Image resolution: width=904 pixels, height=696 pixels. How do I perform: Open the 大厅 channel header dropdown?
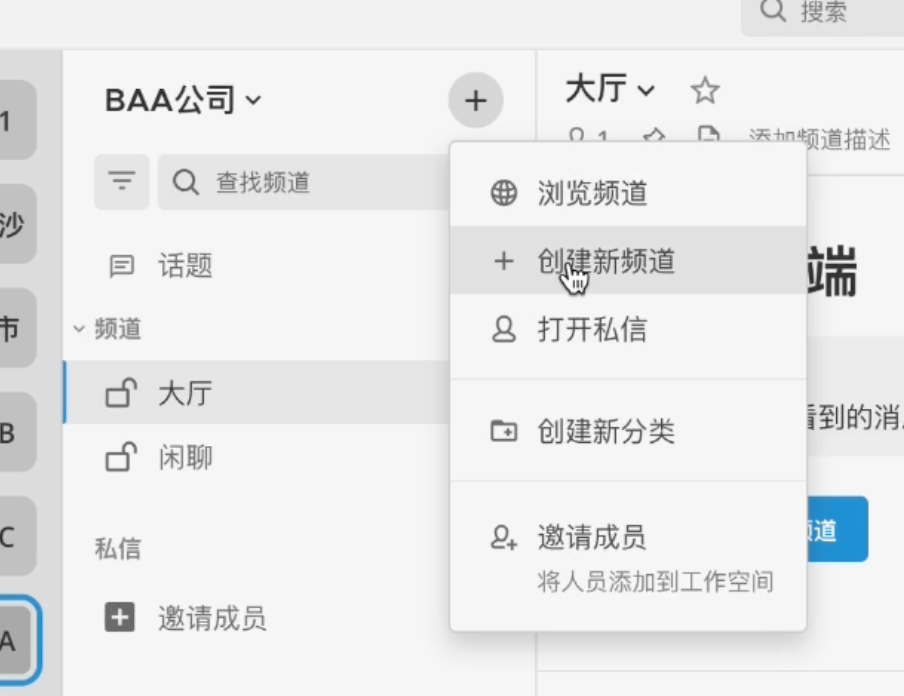tap(610, 91)
